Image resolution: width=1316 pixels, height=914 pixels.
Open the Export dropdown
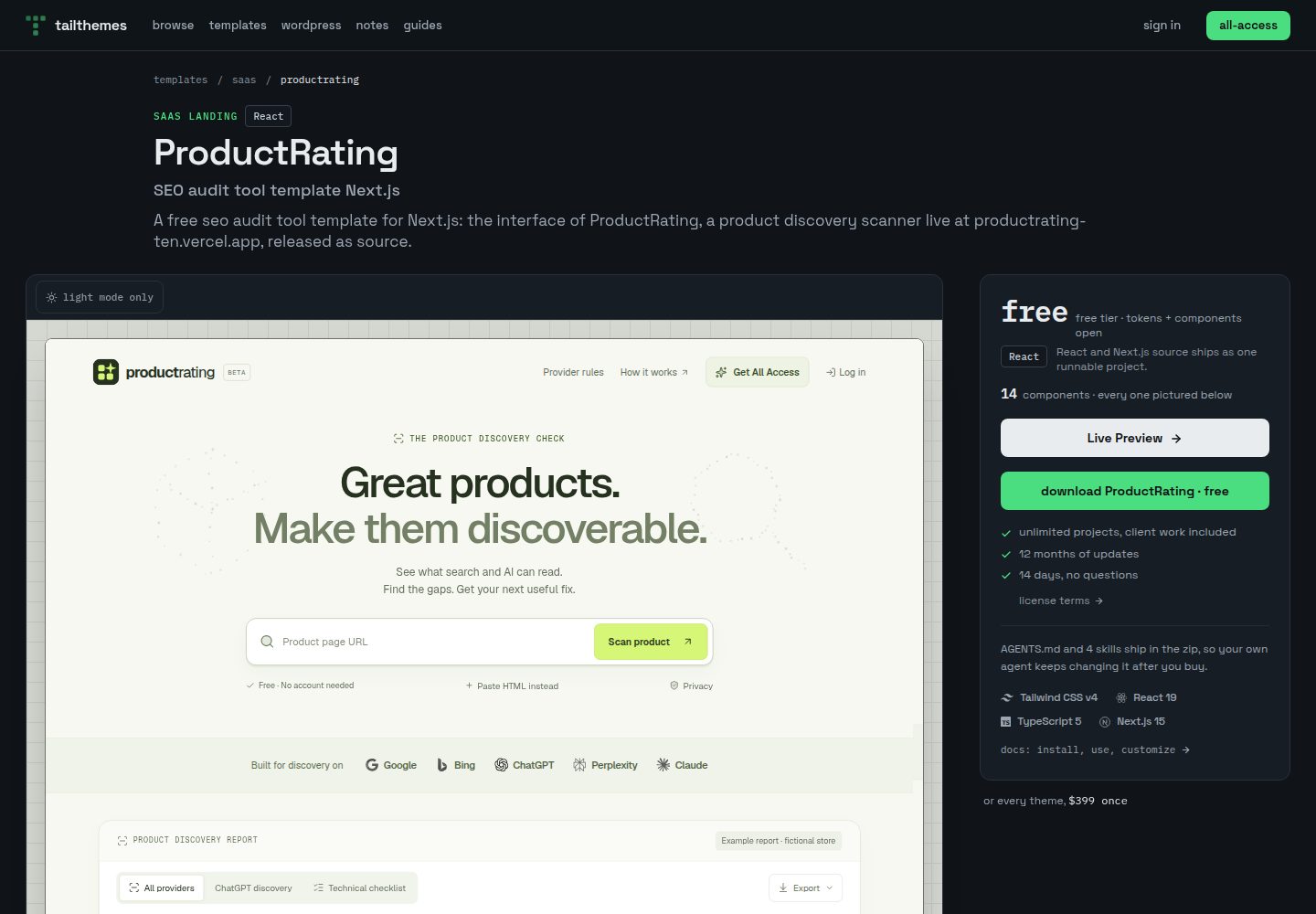pyautogui.click(x=805, y=887)
